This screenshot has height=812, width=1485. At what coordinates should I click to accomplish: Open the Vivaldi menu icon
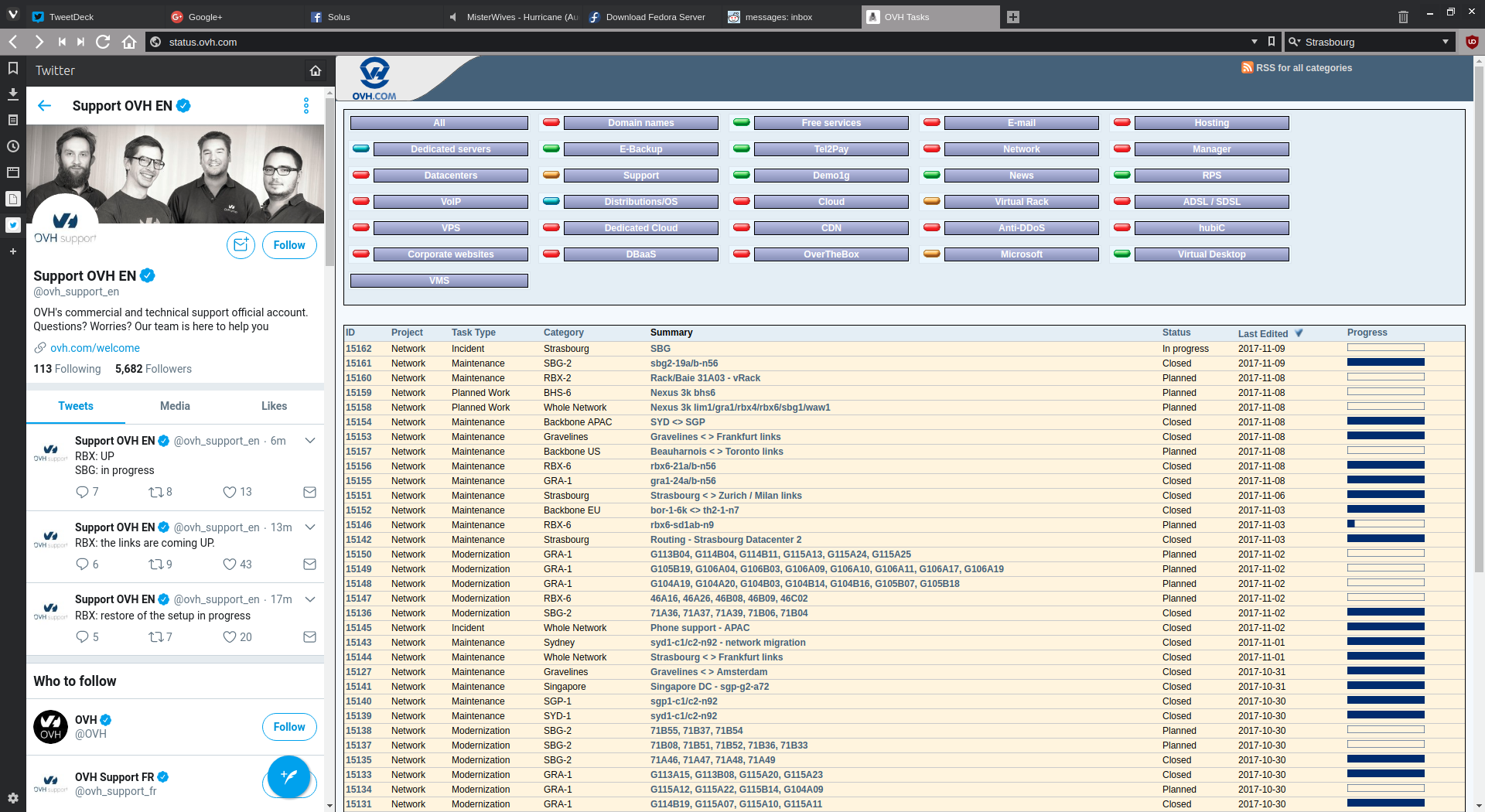(x=12, y=15)
